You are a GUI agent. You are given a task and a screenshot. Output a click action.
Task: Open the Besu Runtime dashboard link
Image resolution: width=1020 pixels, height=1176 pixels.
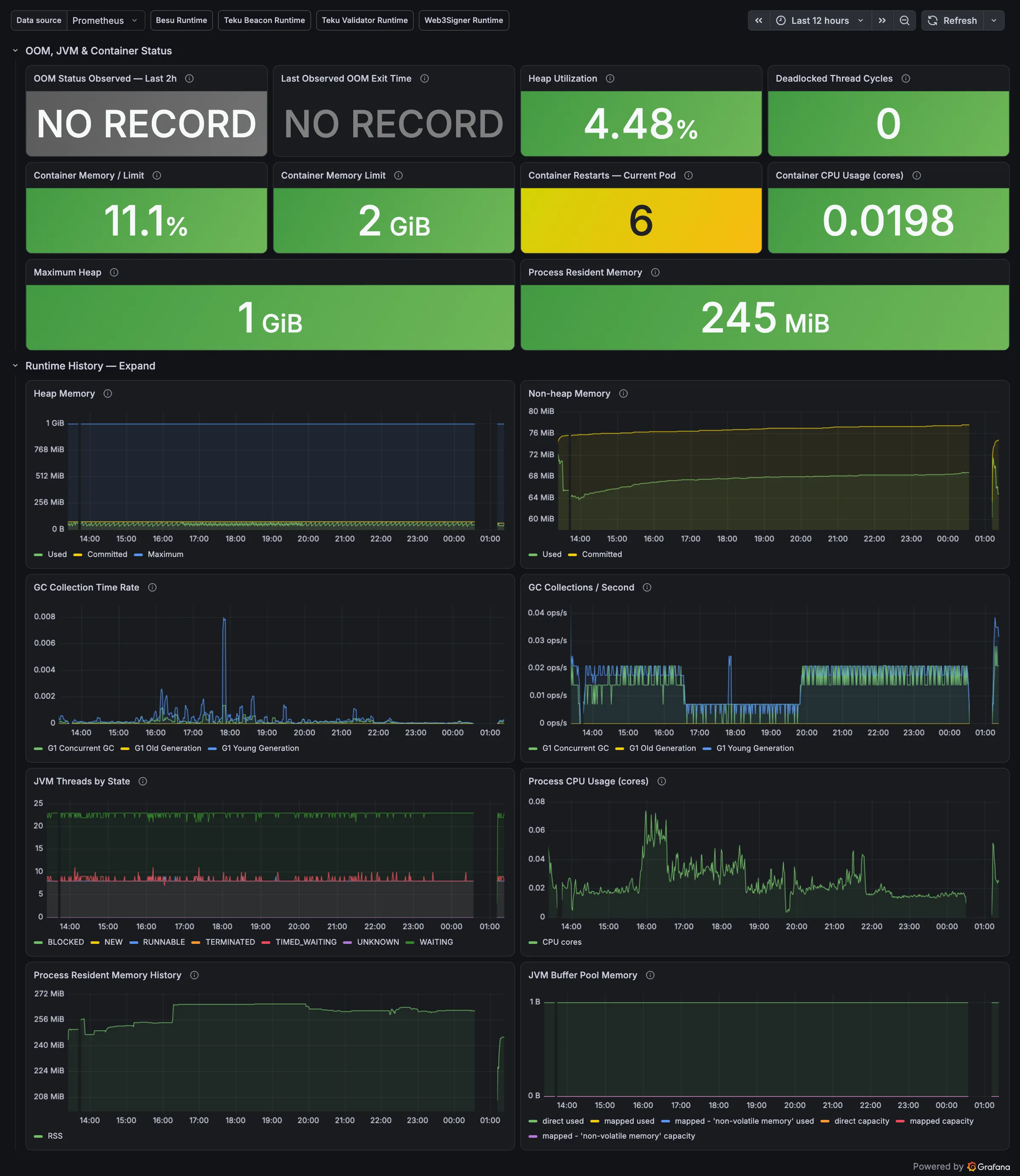[x=181, y=20]
